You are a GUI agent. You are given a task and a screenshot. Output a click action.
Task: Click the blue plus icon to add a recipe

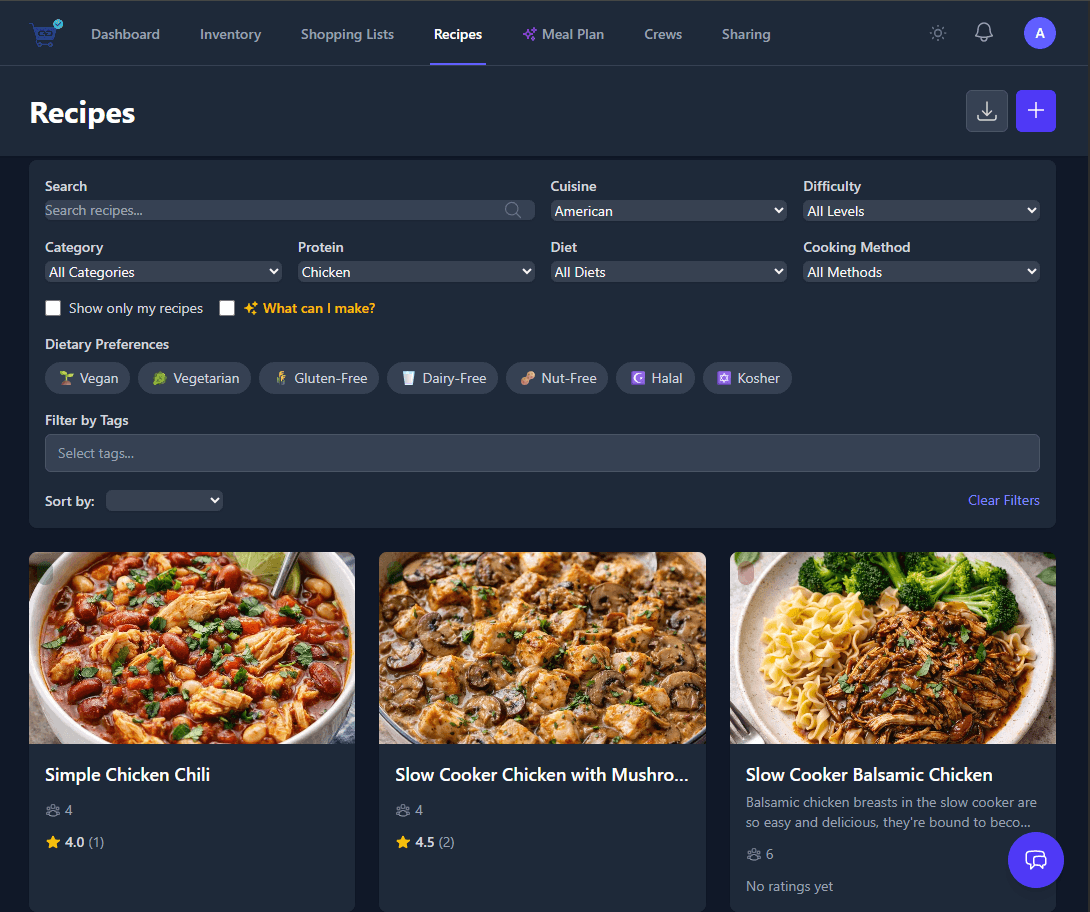pos(1036,111)
